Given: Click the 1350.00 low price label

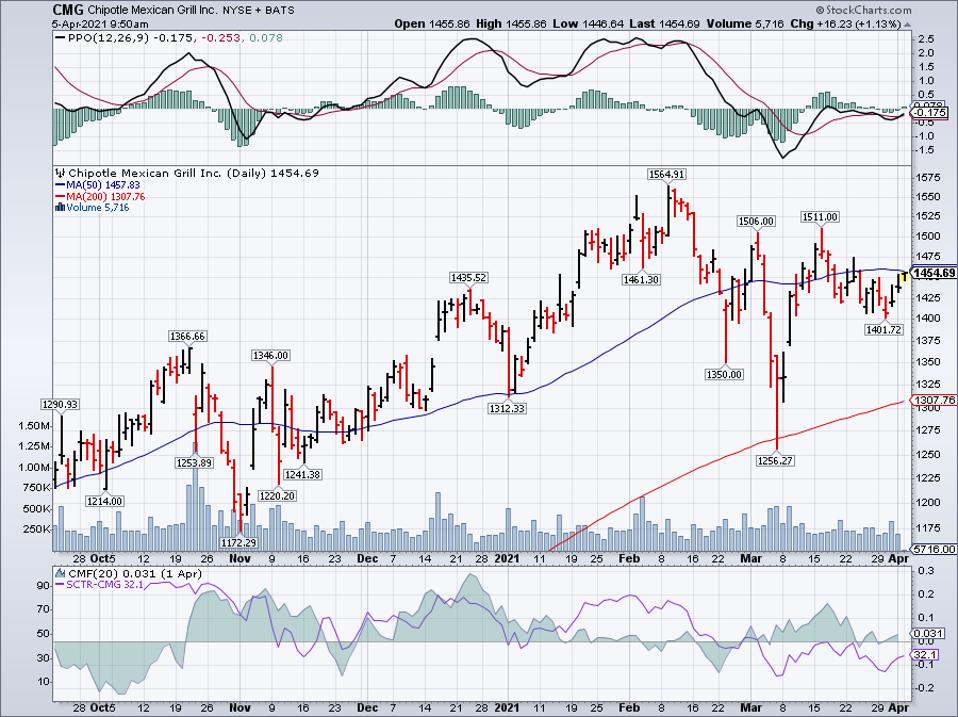Looking at the screenshot, I should coord(724,374).
